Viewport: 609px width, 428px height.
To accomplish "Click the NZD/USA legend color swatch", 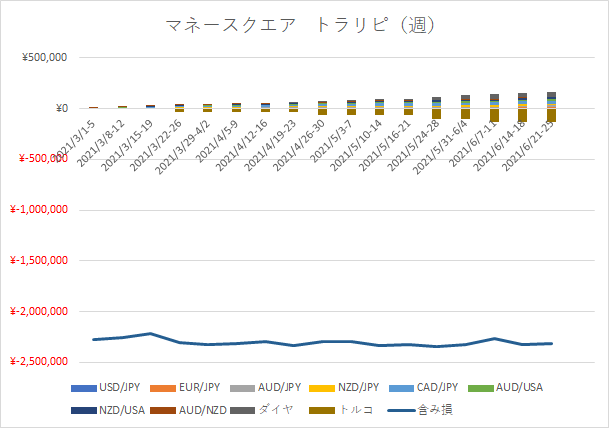I will 84,411.
